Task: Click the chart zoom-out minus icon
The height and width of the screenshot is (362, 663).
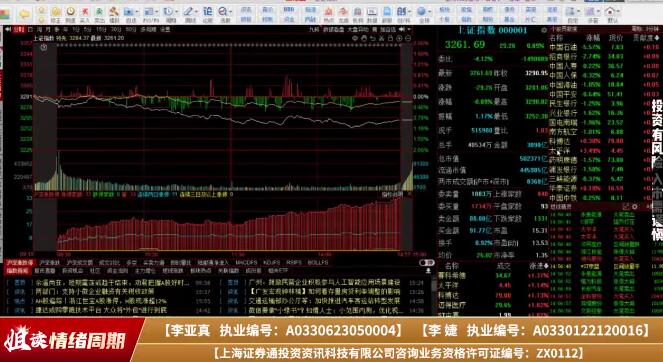Action: coord(408,38)
